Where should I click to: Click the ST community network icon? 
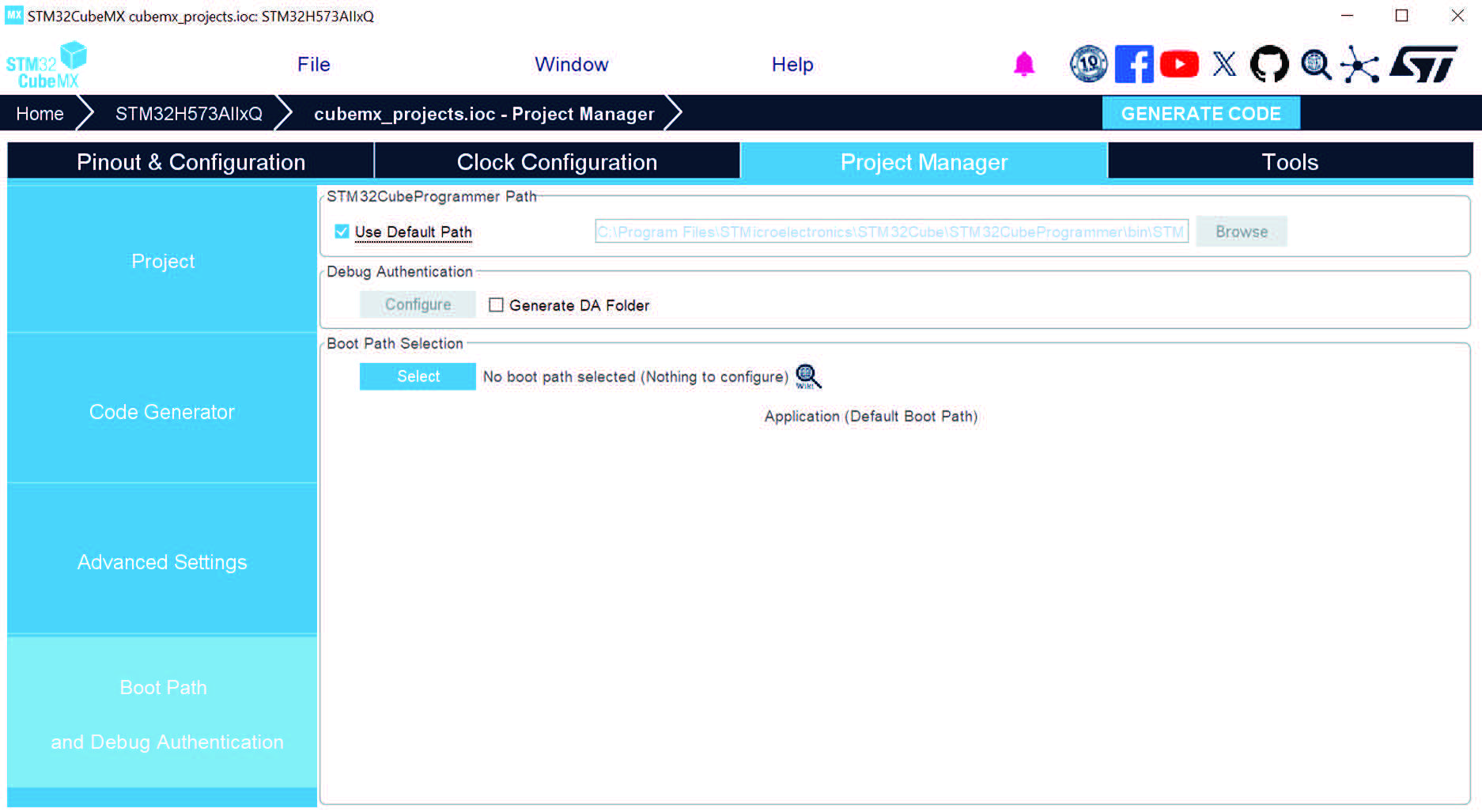pyautogui.click(x=1360, y=64)
